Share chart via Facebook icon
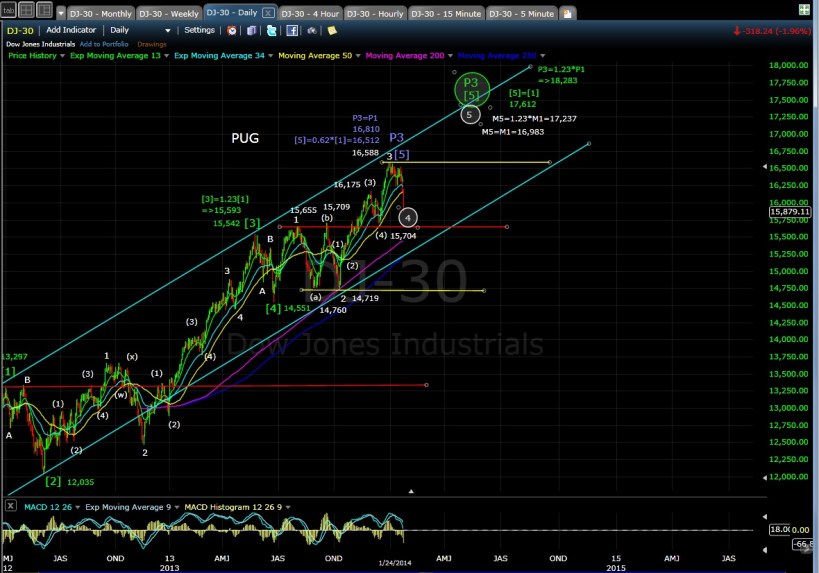 click(291, 30)
